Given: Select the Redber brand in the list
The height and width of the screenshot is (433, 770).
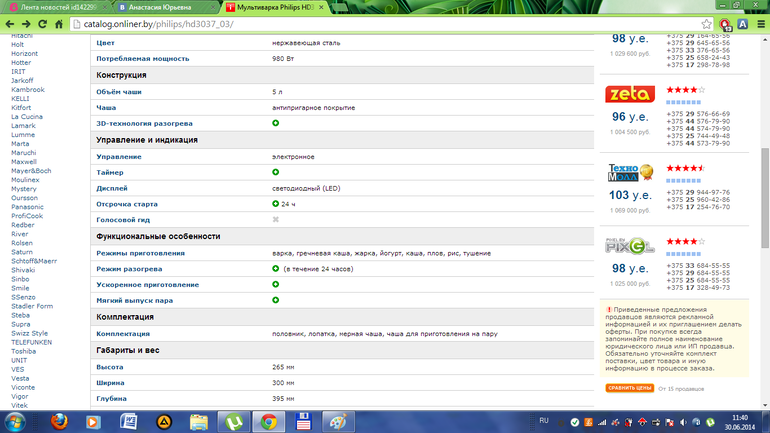Looking at the screenshot, I should click(23, 225).
